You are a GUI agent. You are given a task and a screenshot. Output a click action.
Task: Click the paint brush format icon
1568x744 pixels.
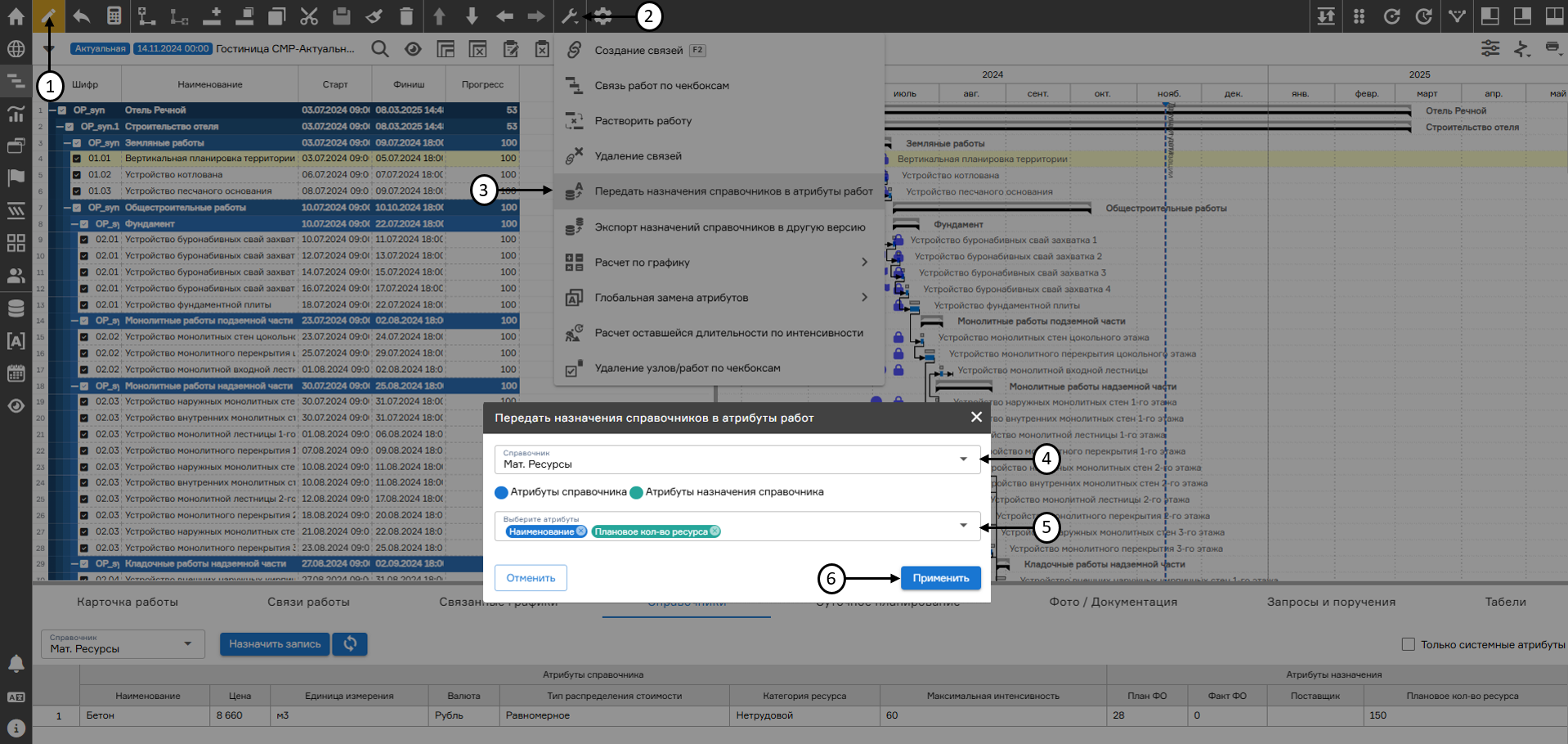374,16
